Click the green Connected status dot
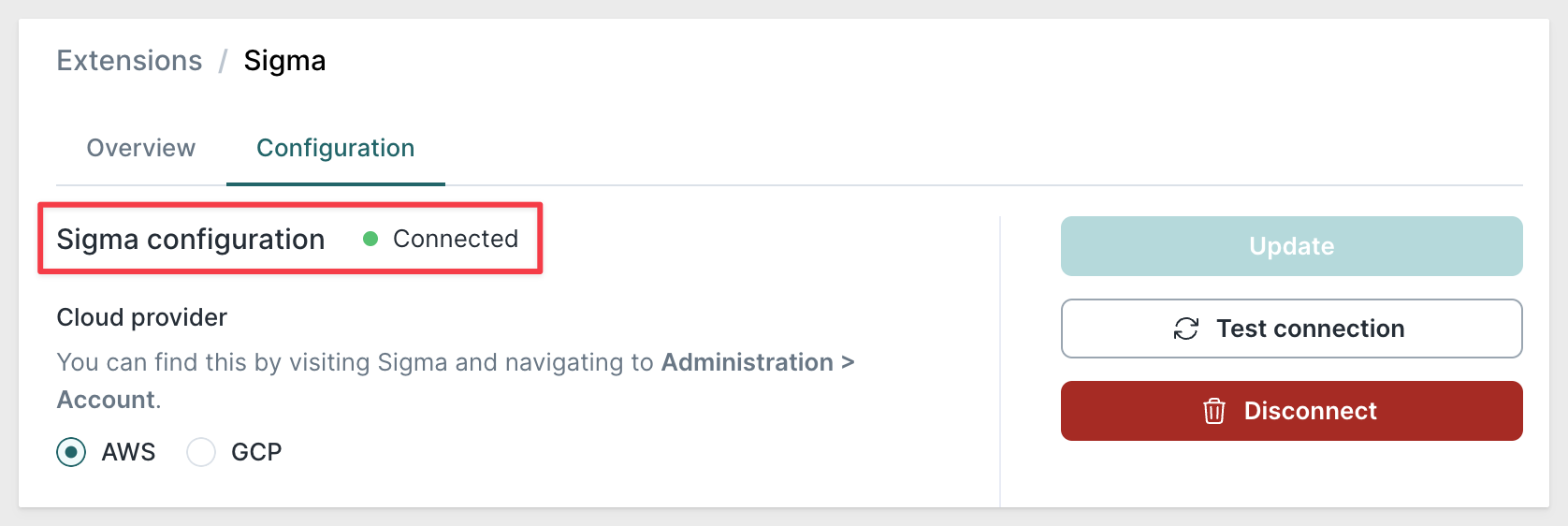This screenshot has height=526, width=1568. (370, 239)
